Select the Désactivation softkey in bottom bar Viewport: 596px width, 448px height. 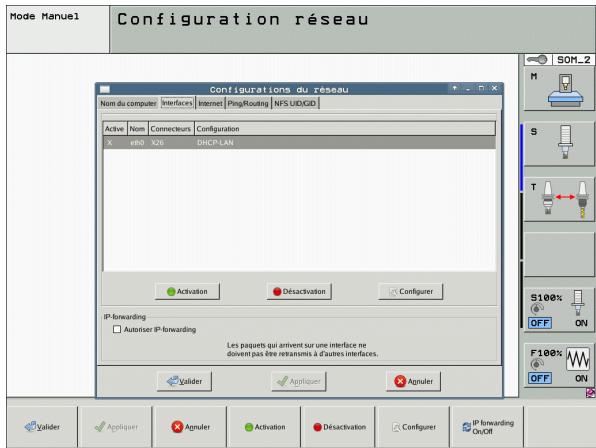[339, 427]
